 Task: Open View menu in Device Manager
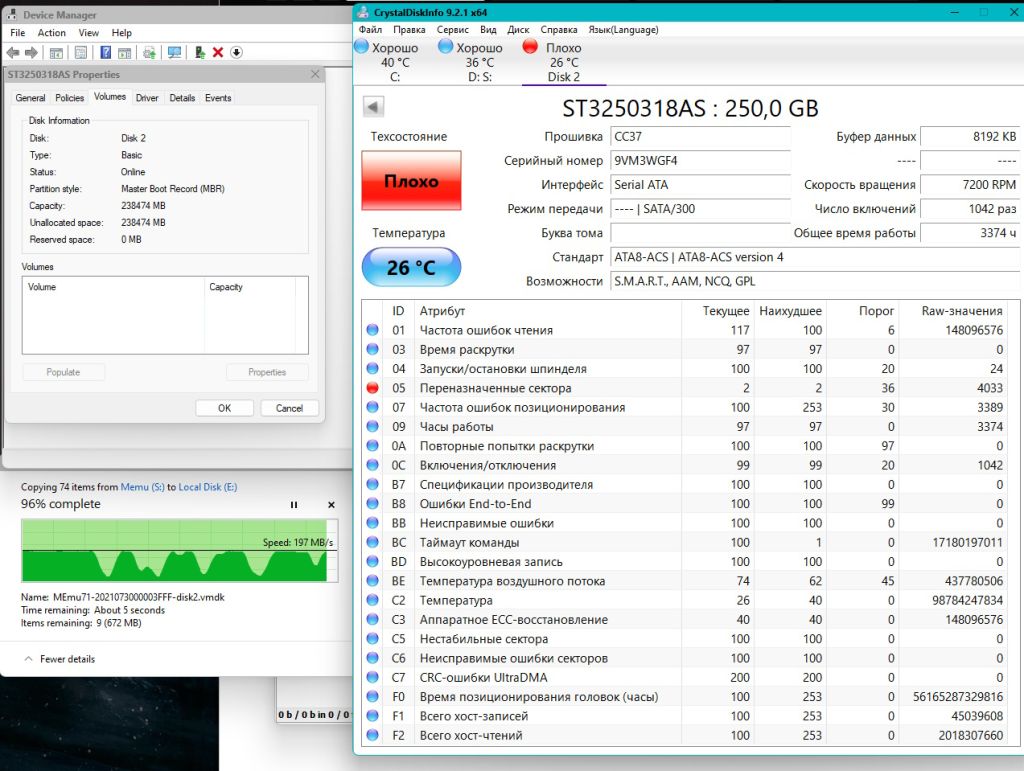(x=89, y=33)
